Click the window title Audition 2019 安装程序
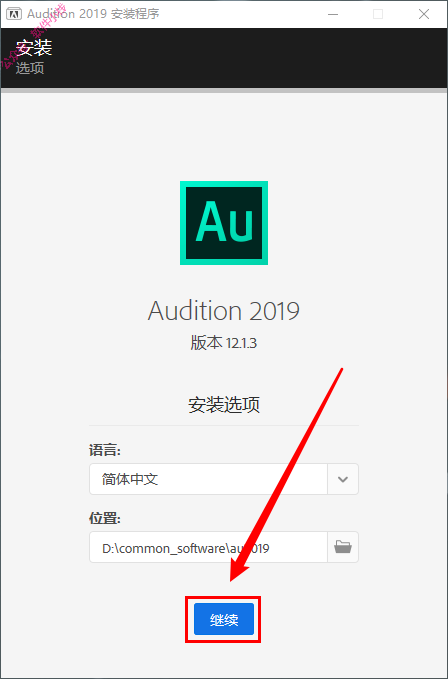Image resolution: width=448 pixels, height=679 pixels. click(93, 14)
